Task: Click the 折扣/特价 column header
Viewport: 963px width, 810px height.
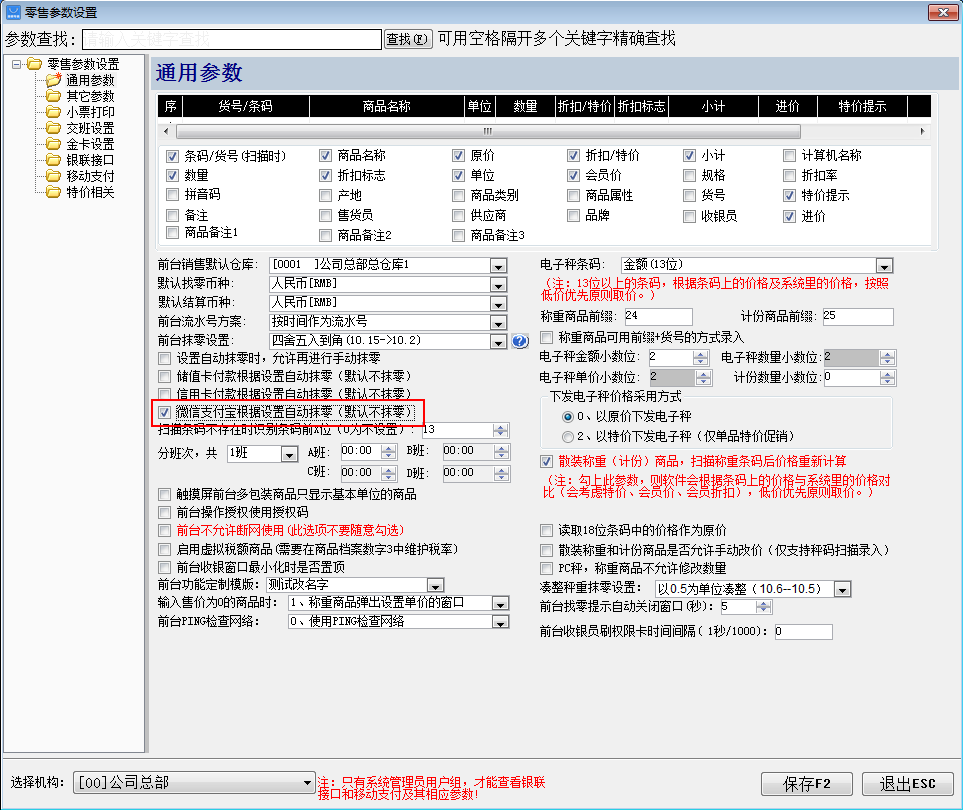Action: tap(583, 106)
